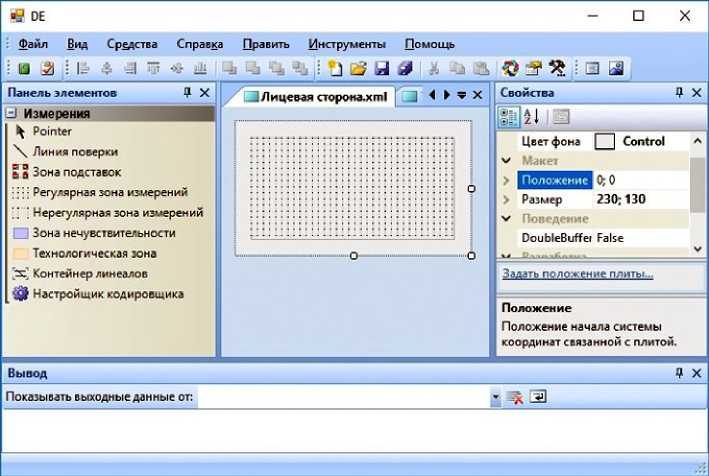709x476 pixels.
Task: Click the save floppy disk icon
Action: pyautogui.click(x=382, y=68)
